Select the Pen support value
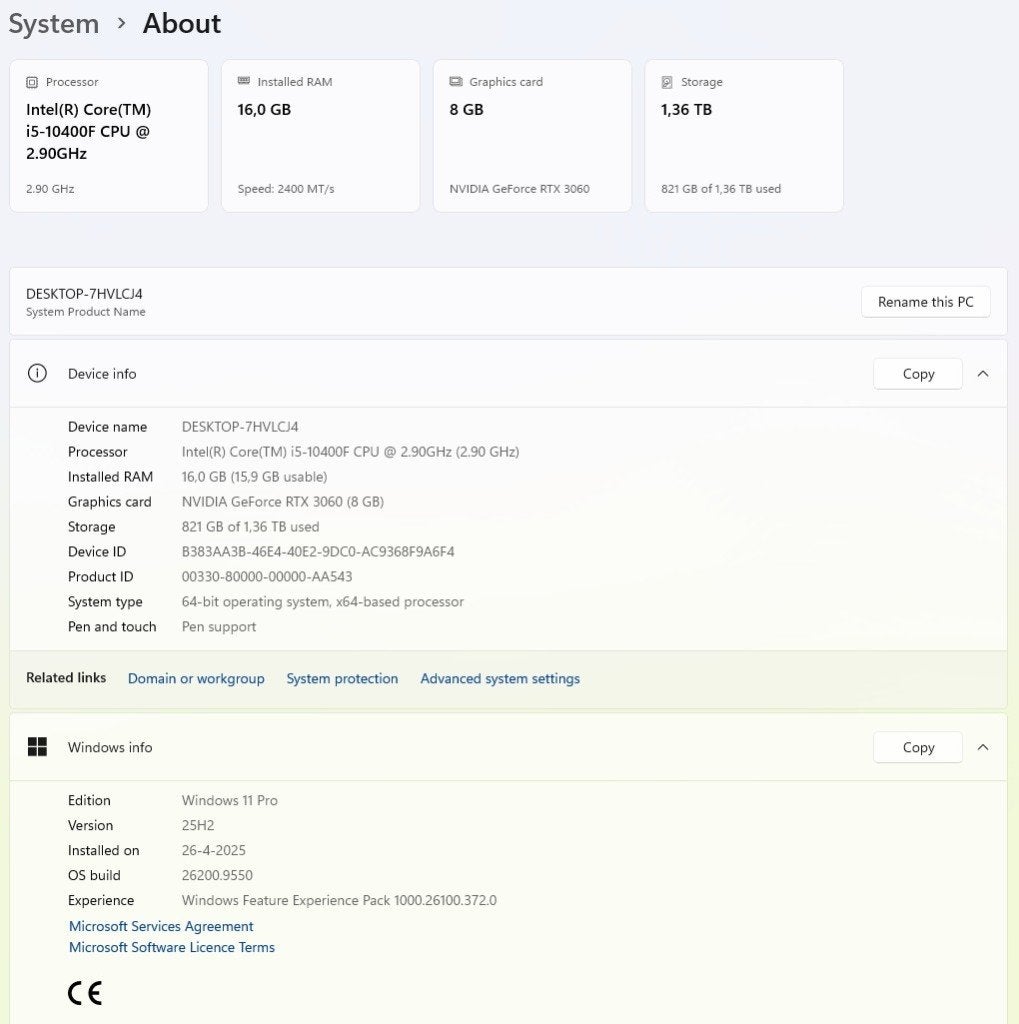1019x1024 pixels. [x=219, y=627]
